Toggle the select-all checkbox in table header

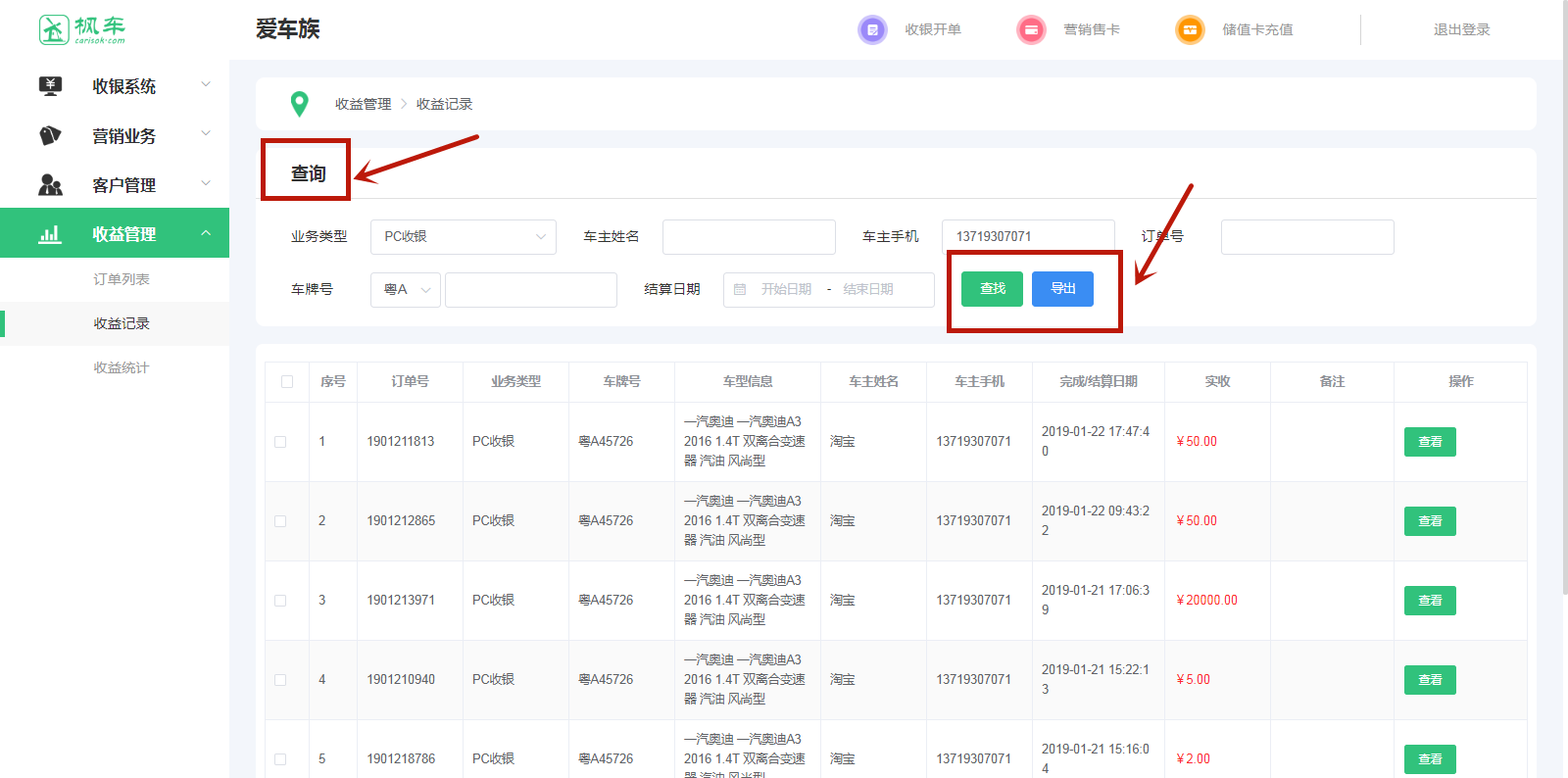(287, 382)
